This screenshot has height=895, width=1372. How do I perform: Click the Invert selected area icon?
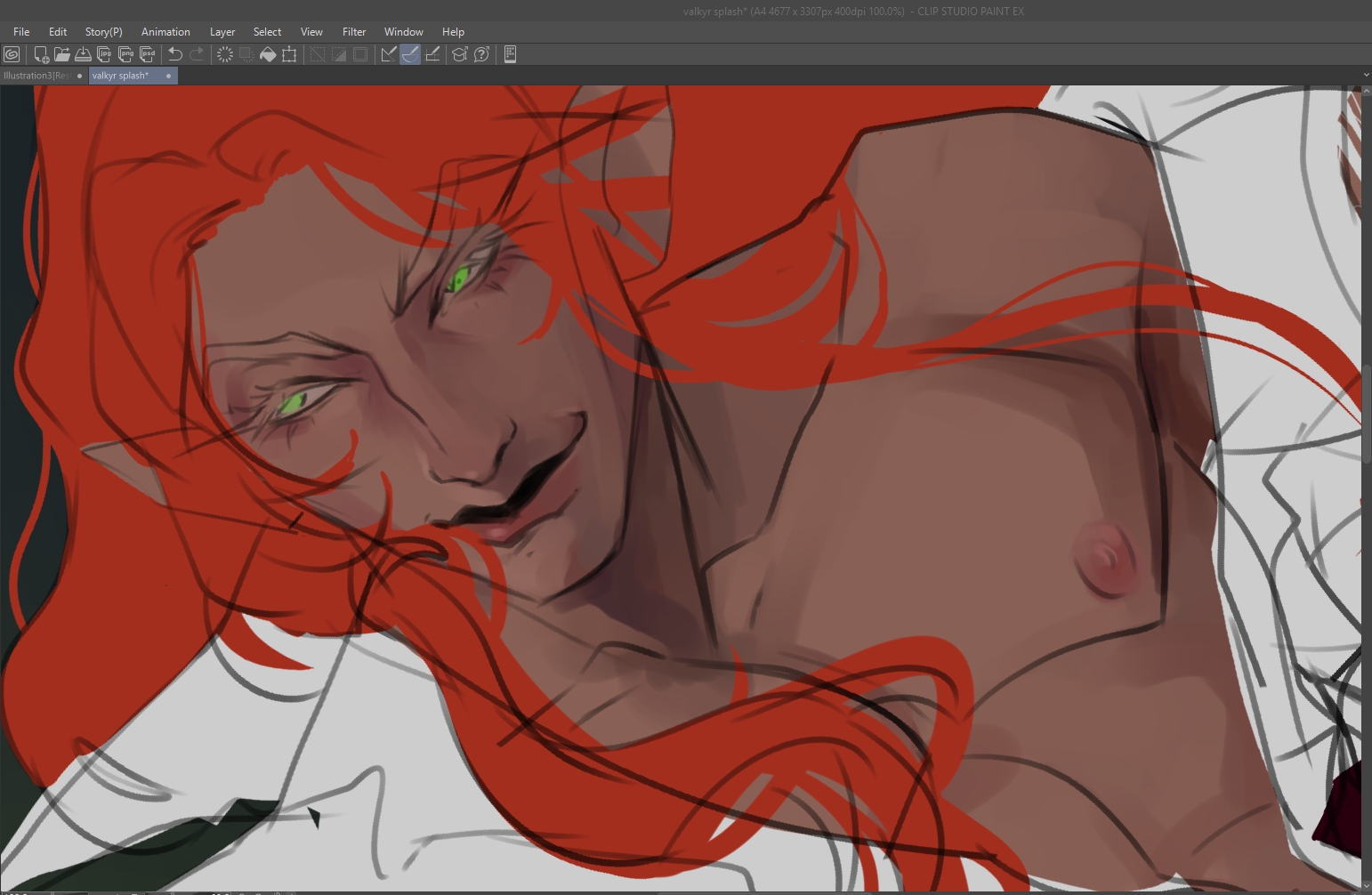339,54
